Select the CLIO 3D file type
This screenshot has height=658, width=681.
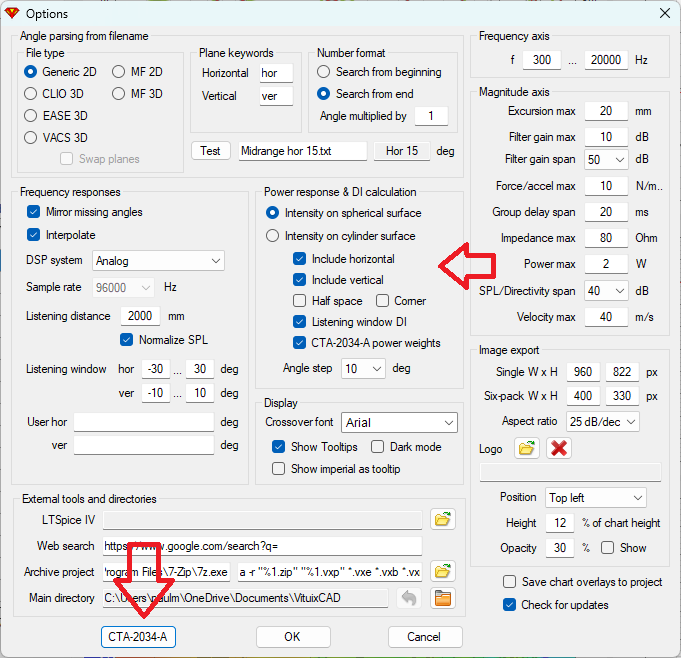(x=31, y=94)
